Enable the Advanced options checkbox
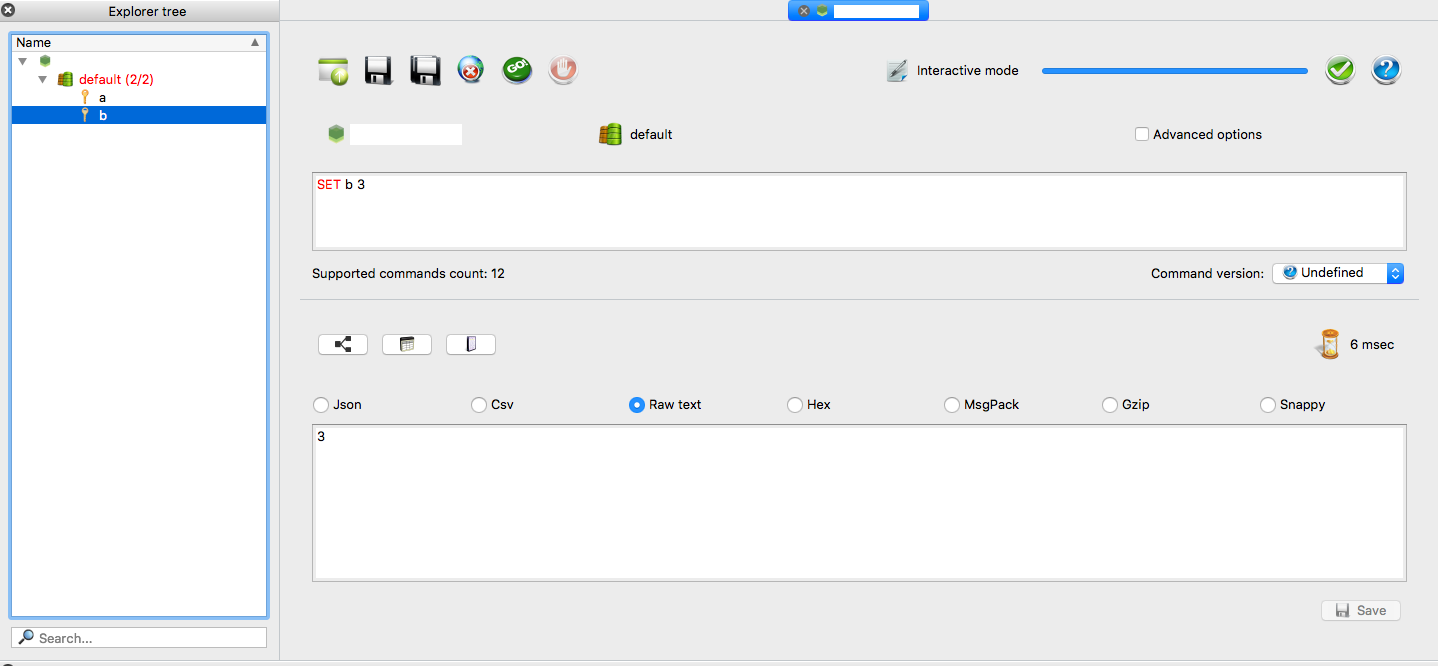This screenshot has width=1438, height=666. (x=1141, y=134)
